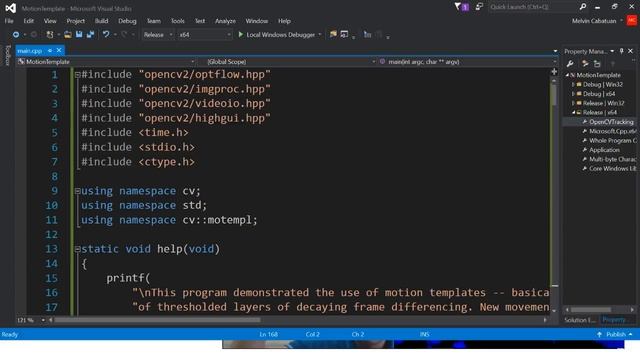
Task: Click the editor split window plus icon
Action: pos(554,72)
